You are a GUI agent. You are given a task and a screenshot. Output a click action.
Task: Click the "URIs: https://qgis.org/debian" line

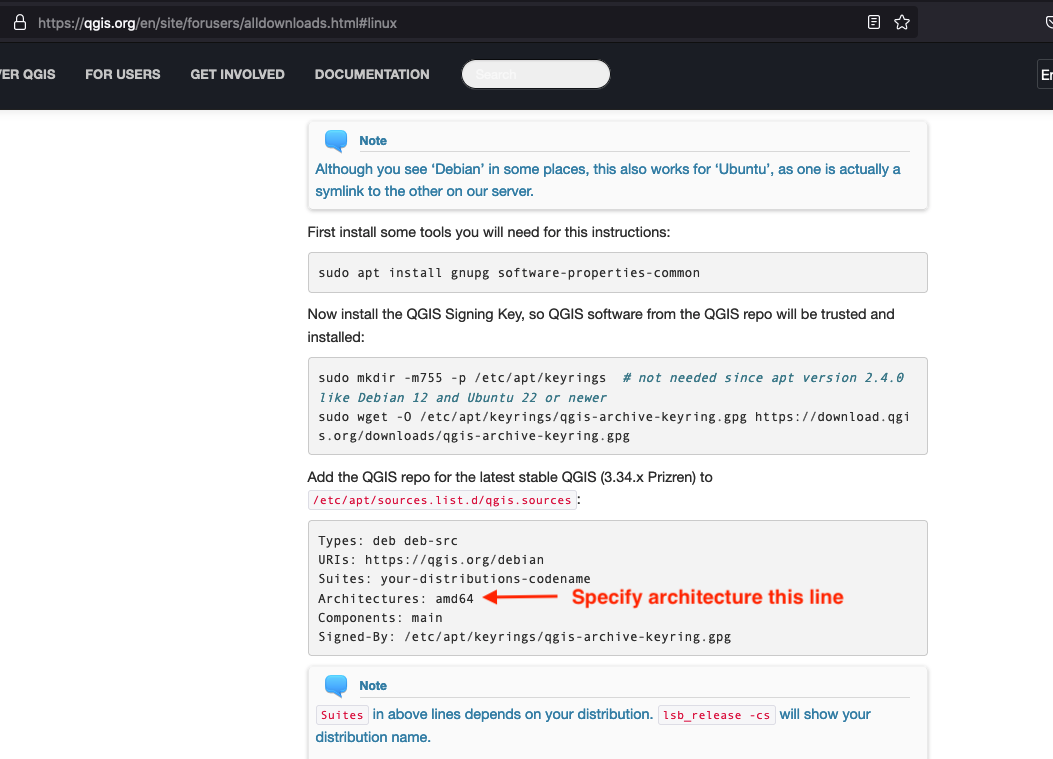pyautogui.click(x=431, y=560)
